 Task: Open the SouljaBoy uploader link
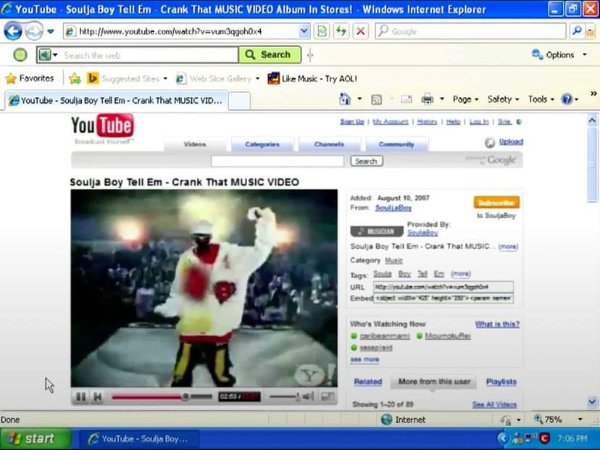[x=393, y=208]
